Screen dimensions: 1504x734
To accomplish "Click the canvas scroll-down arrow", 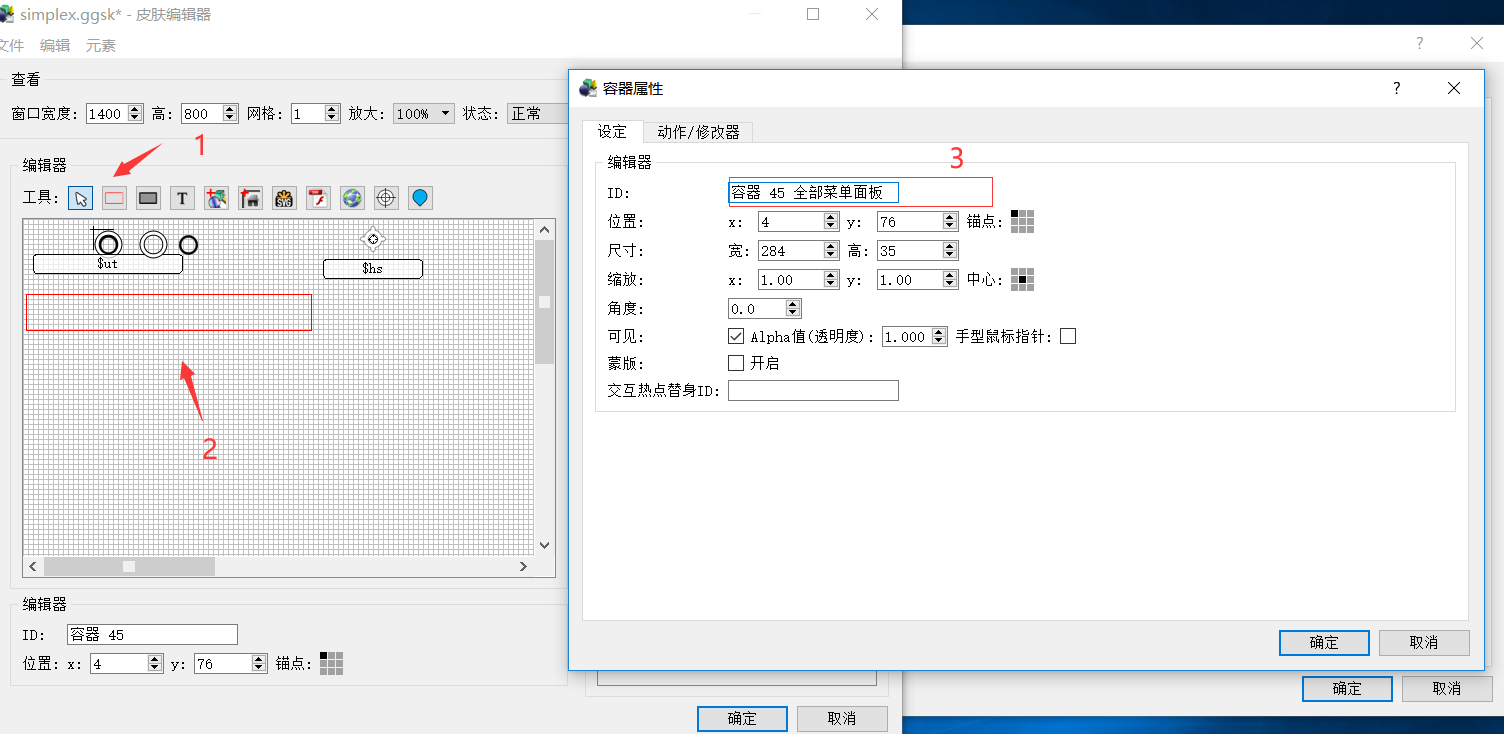I will coord(545,546).
